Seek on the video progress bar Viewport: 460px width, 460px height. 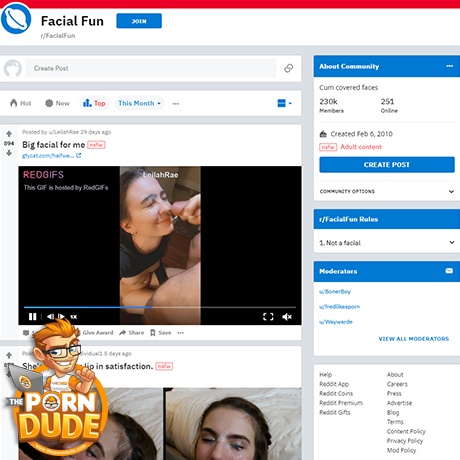(x=160, y=307)
